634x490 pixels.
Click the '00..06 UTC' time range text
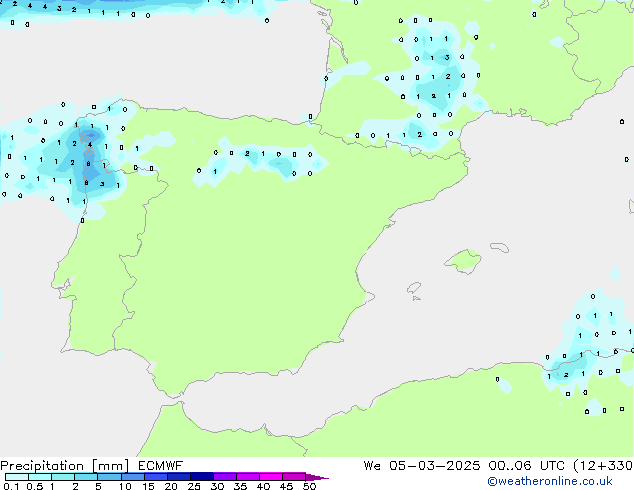coord(526,466)
